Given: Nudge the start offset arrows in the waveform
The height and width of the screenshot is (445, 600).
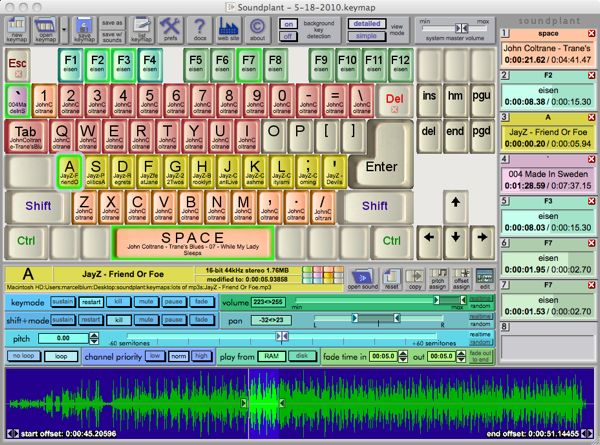Looking at the screenshot, I should pyautogui.click(x=13, y=434).
